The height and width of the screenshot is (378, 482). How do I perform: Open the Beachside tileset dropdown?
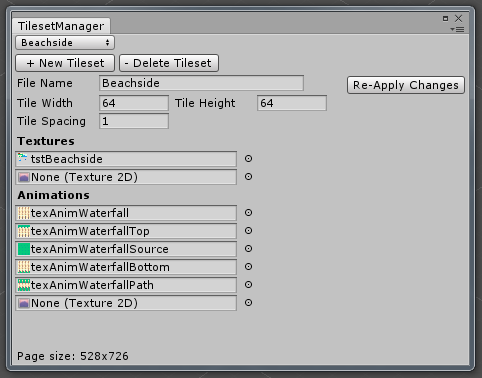65,43
